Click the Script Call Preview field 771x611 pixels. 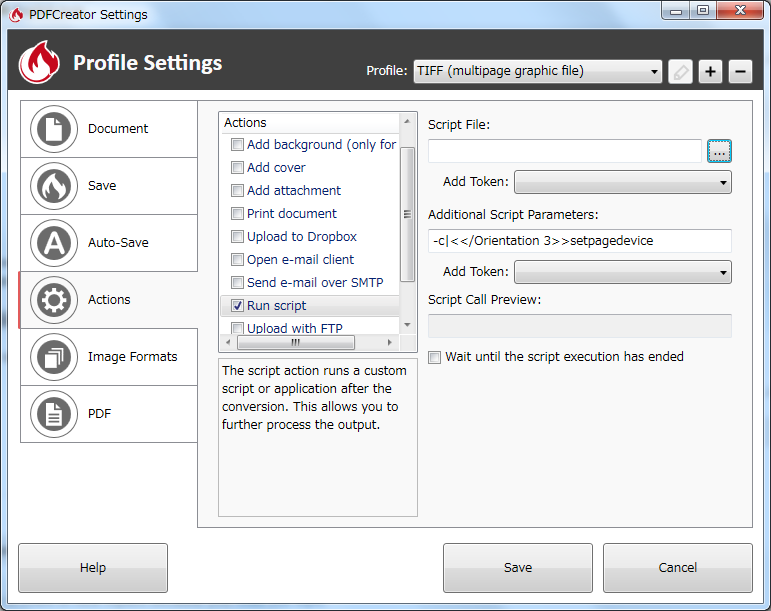(x=580, y=326)
